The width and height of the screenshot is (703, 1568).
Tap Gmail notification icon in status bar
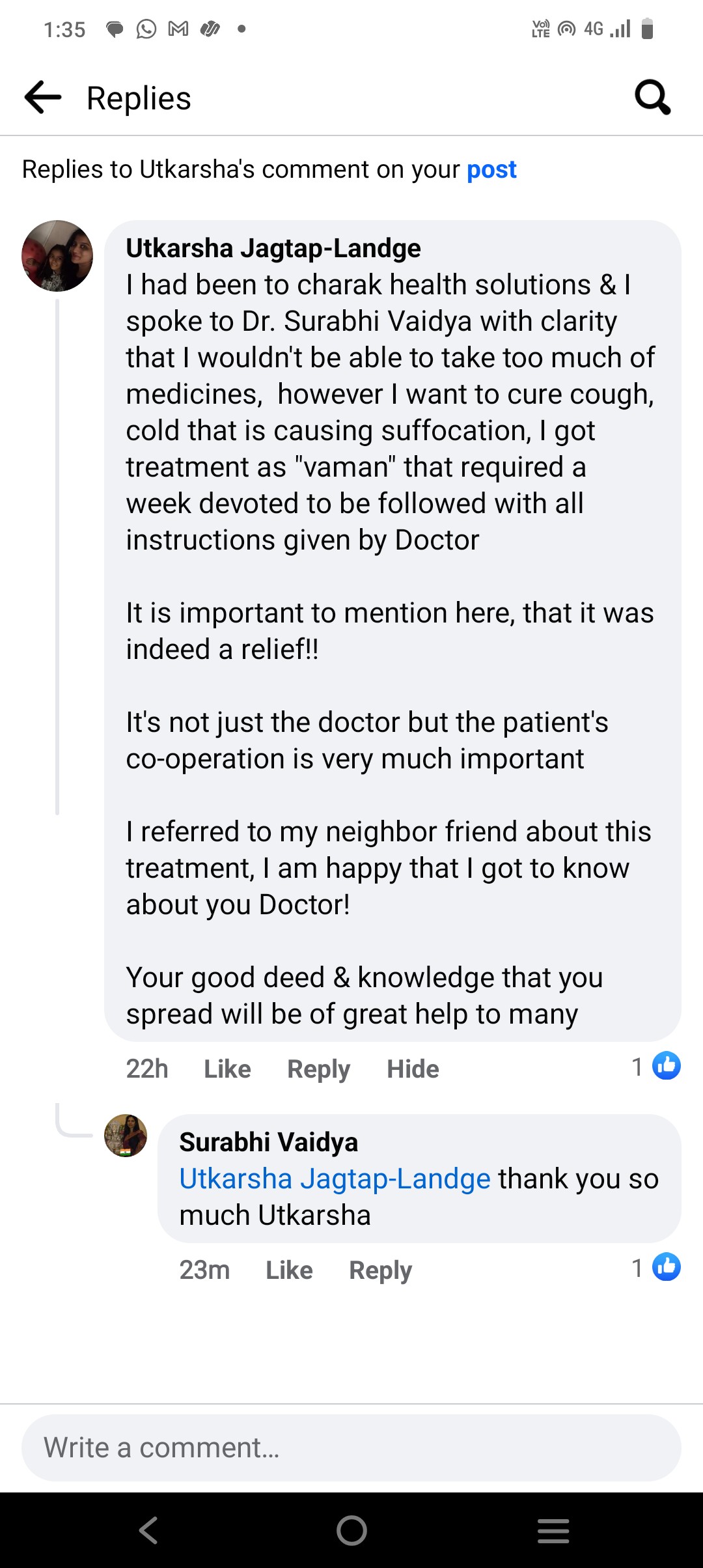(x=178, y=29)
